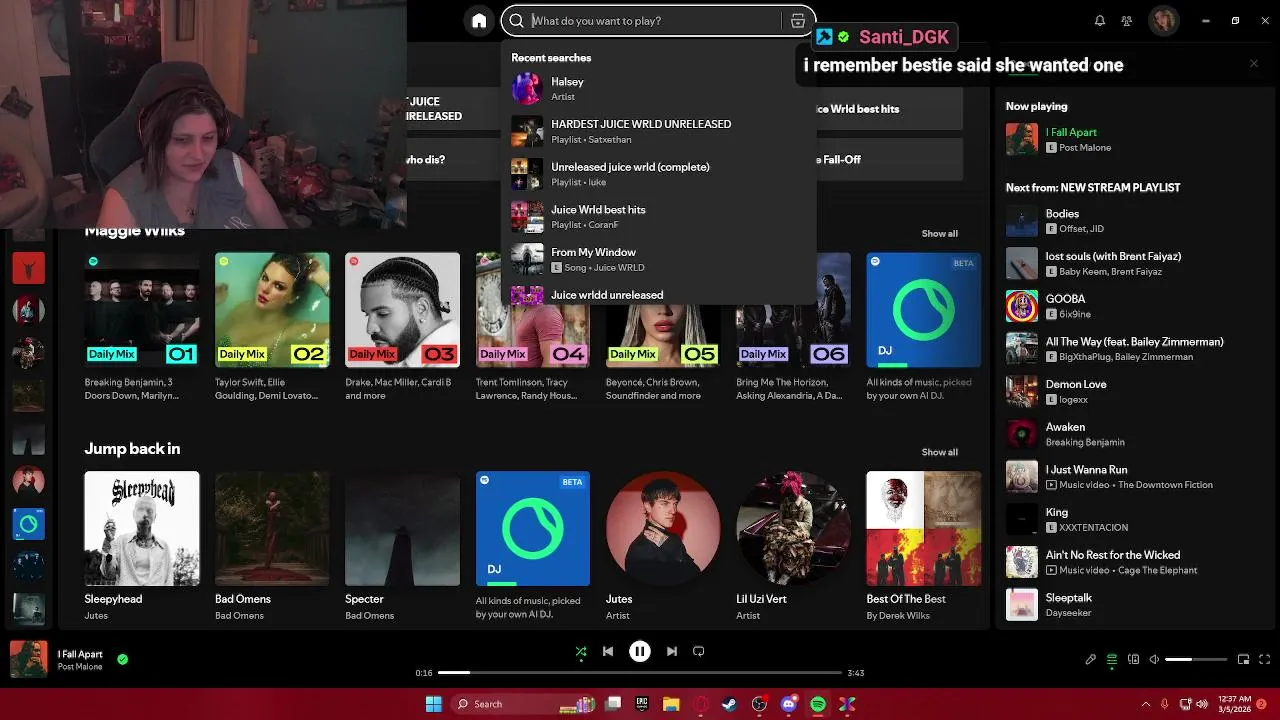Toggle repeat mode
This screenshot has width=1280, height=720.
click(699, 651)
